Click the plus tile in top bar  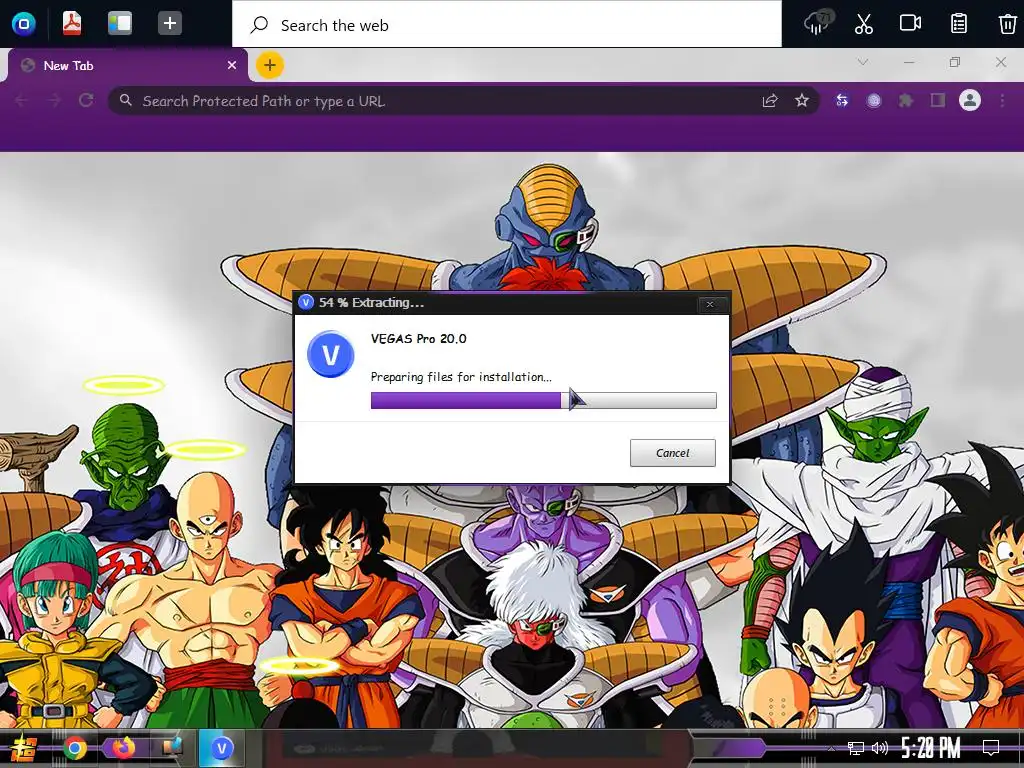[170, 24]
